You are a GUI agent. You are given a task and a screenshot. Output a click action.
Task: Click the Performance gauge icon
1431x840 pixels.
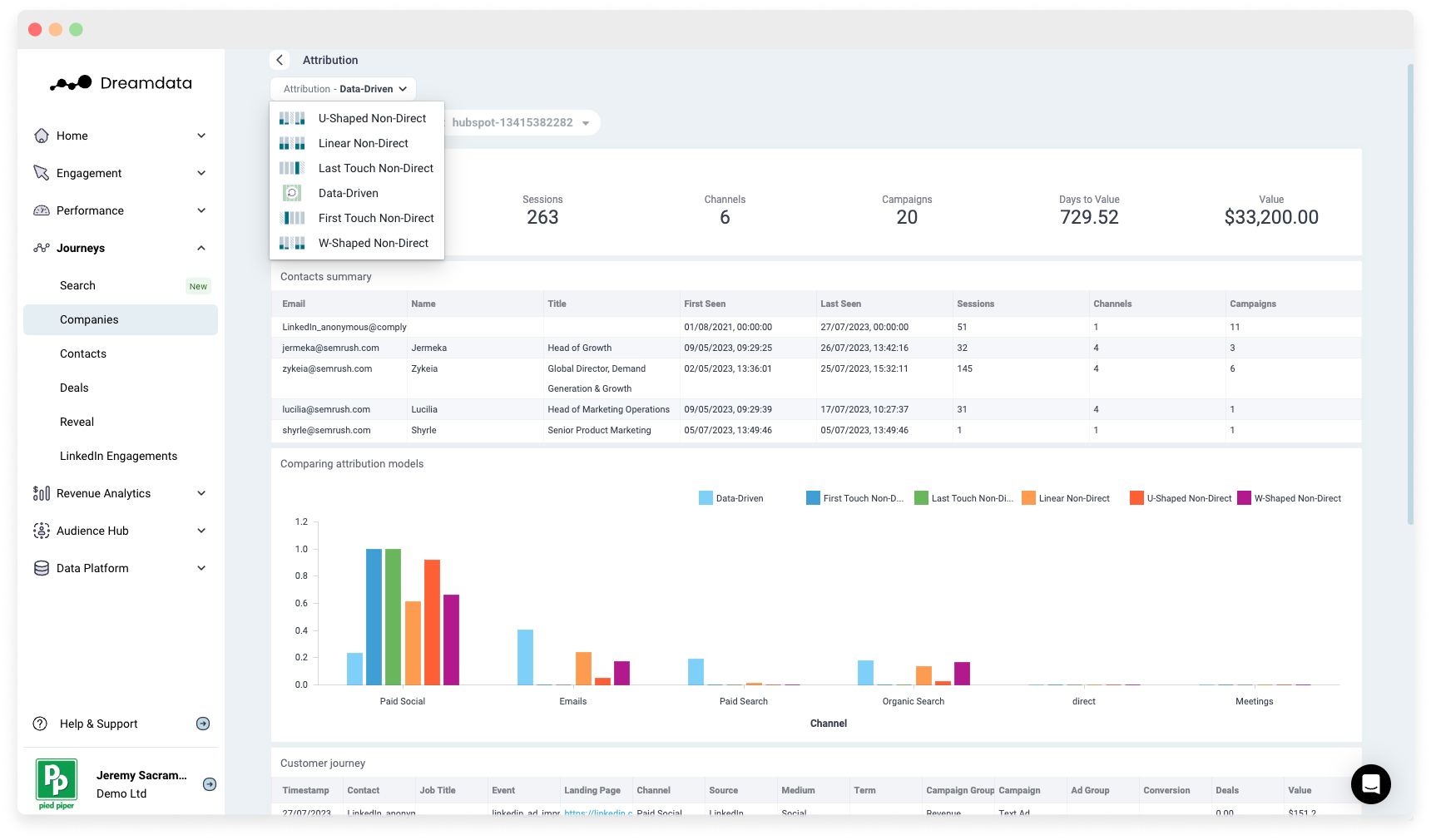click(x=41, y=210)
